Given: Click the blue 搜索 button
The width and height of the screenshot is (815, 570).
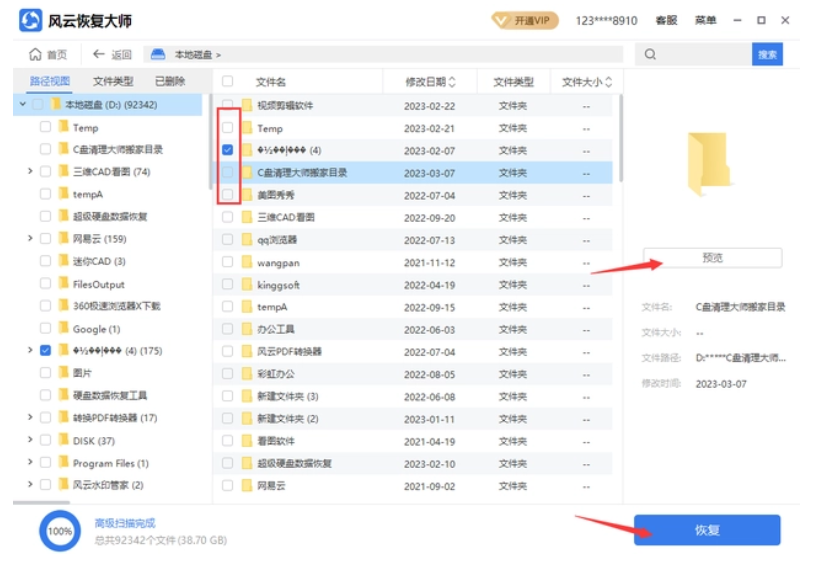Looking at the screenshot, I should (767, 54).
